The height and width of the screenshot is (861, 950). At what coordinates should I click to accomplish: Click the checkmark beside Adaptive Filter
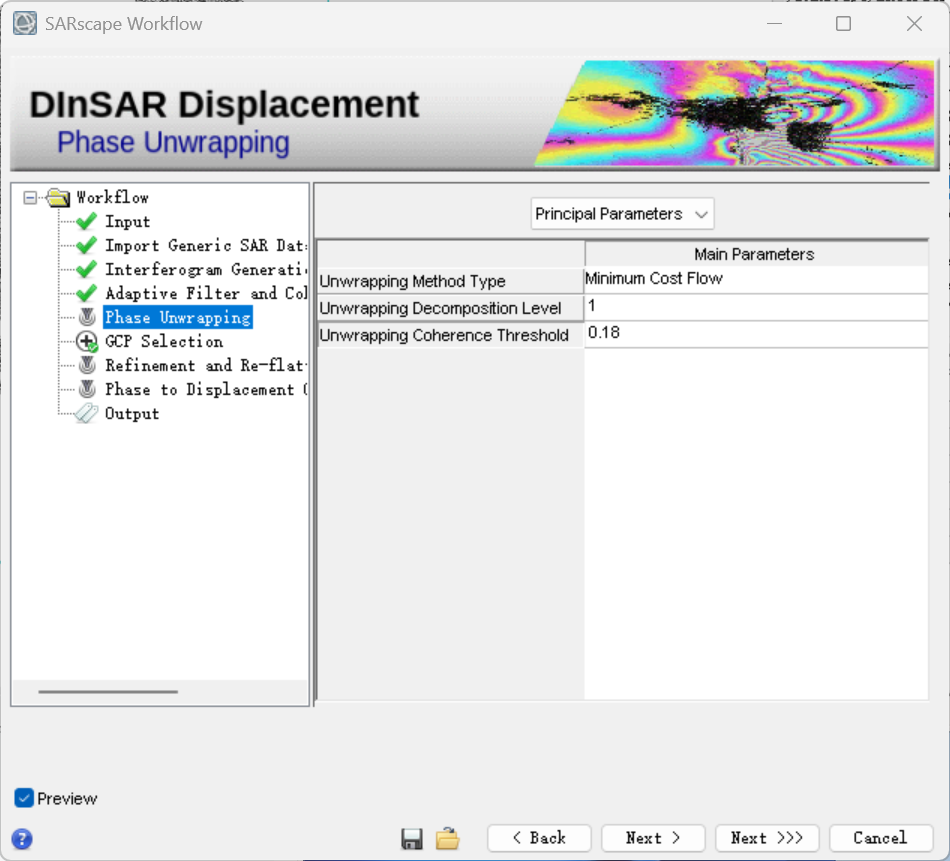(87, 293)
